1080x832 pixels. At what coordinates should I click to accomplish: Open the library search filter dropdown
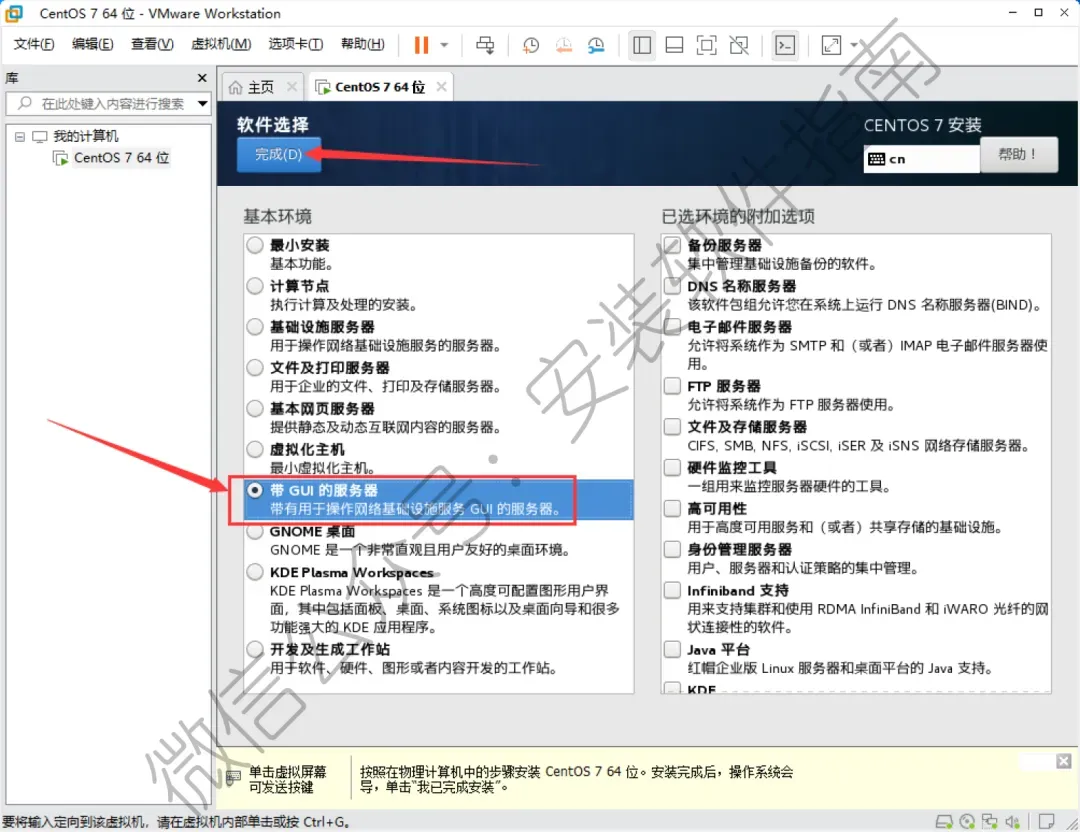tap(202, 104)
